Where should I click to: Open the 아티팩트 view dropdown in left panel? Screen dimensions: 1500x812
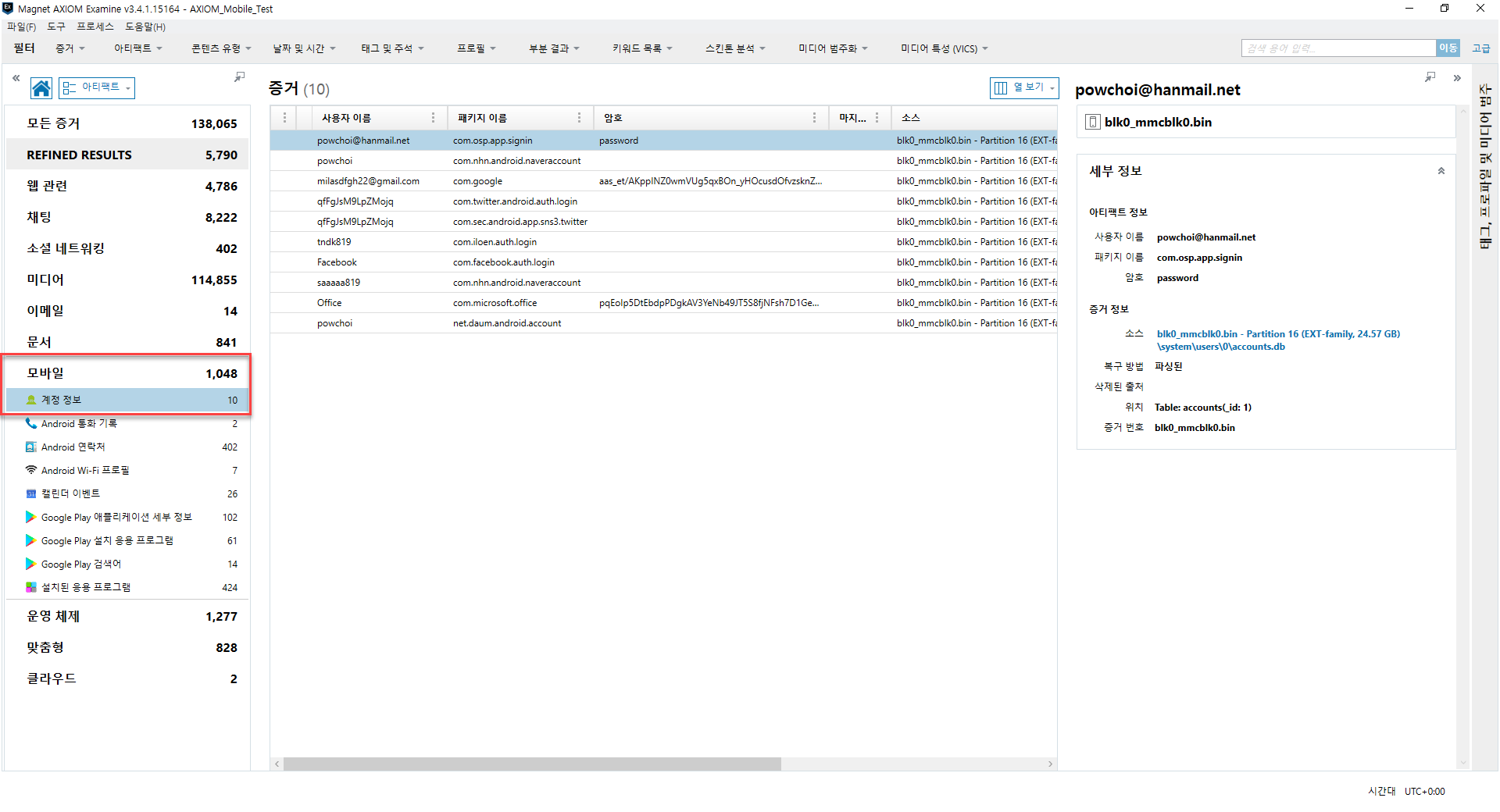point(97,87)
